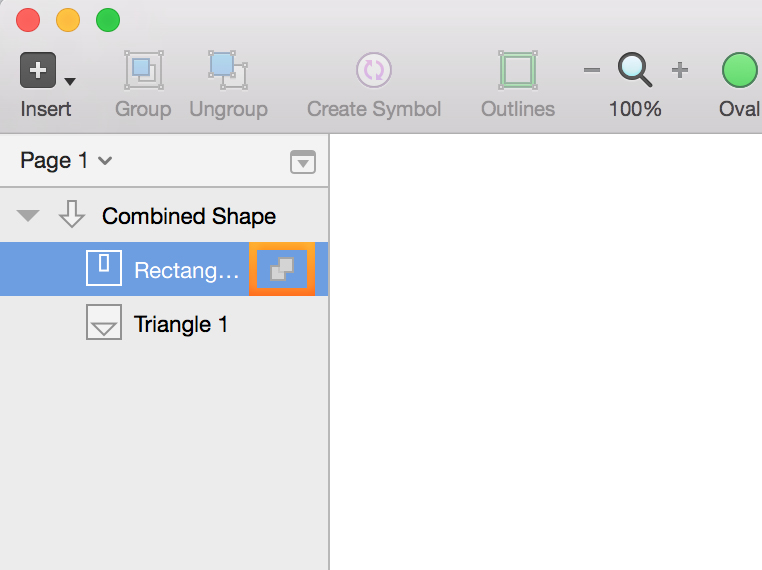Click the Rectangle layer thumbnail

[104, 269]
